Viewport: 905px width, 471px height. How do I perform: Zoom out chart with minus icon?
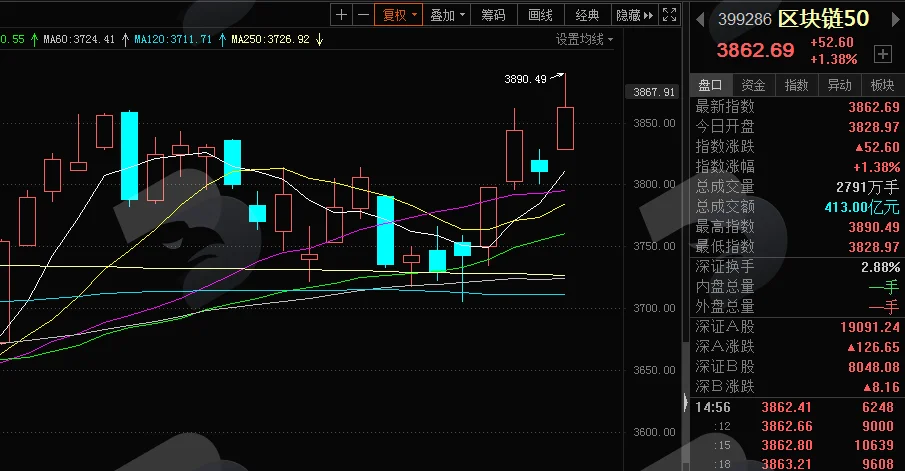[363, 15]
